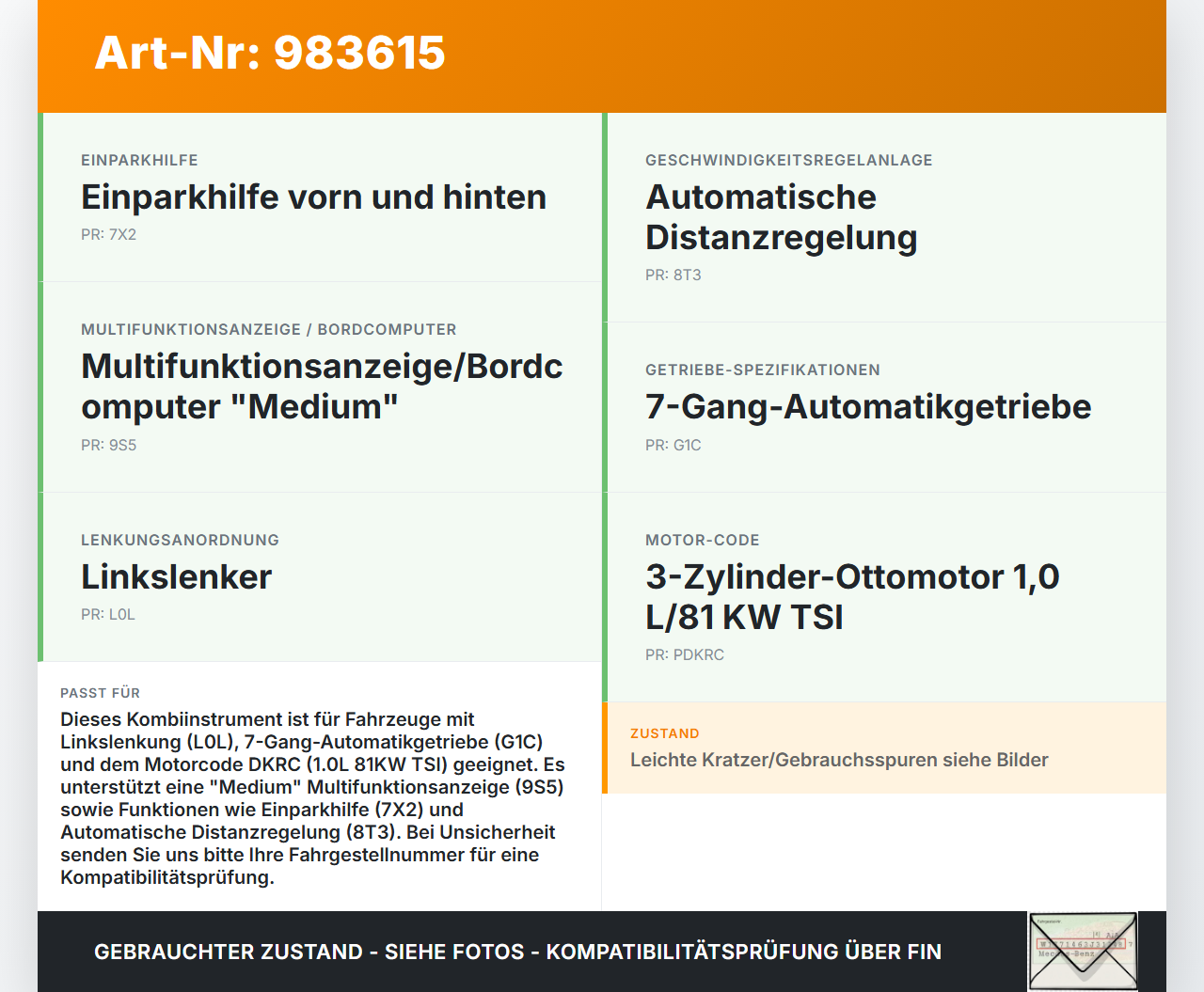The height and width of the screenshot is (992, 1204).
Task: Click the PR: 7X2 code label
Action: (x=109, y=234)
